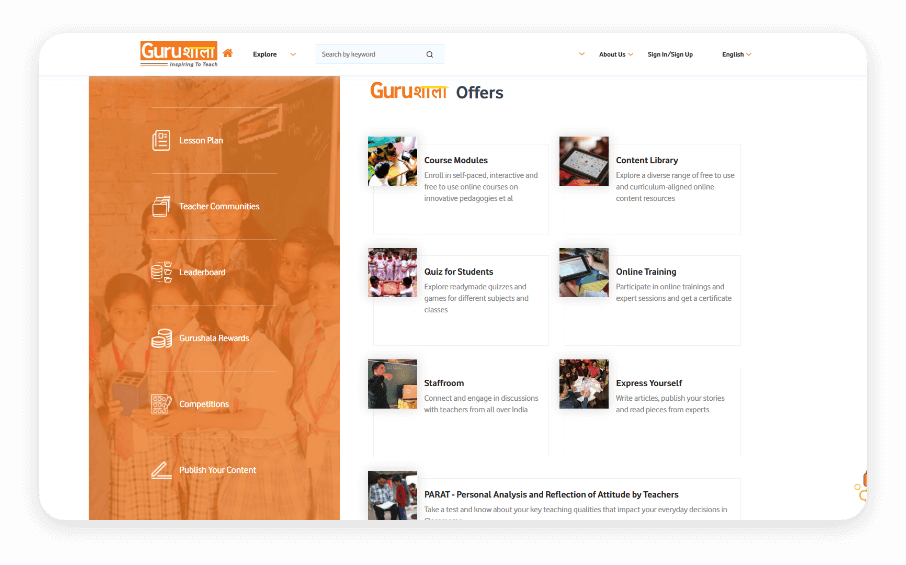Open the Express Yourself title link
The width and height of the screenshot is (906, 565).
(649, 383)
